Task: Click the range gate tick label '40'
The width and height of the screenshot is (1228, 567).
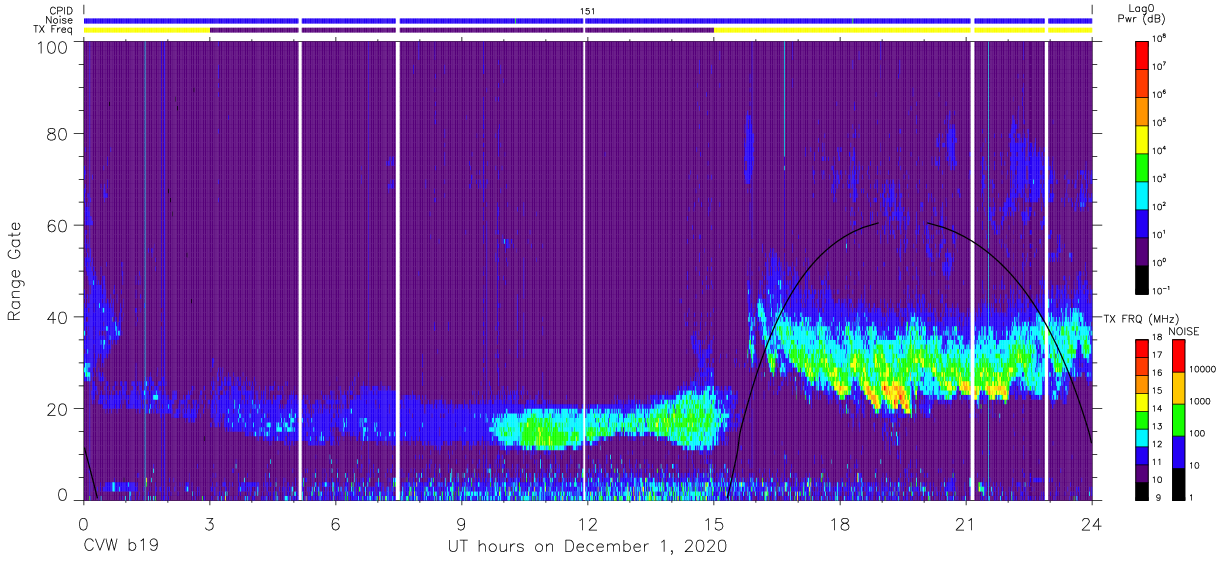Action: (x=57, y=317)
